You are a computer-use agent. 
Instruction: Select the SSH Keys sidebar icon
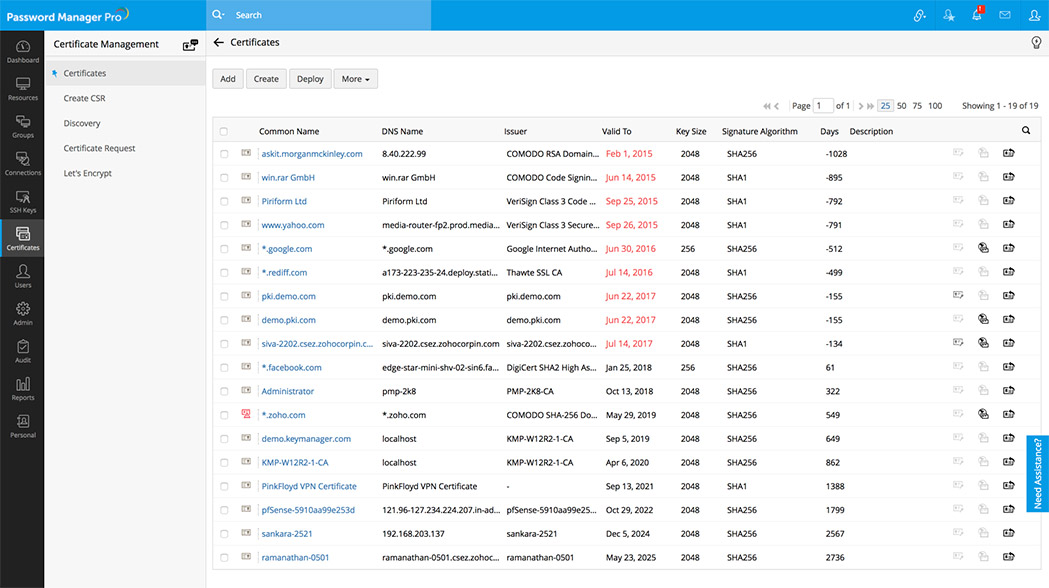tap(22, 200)
